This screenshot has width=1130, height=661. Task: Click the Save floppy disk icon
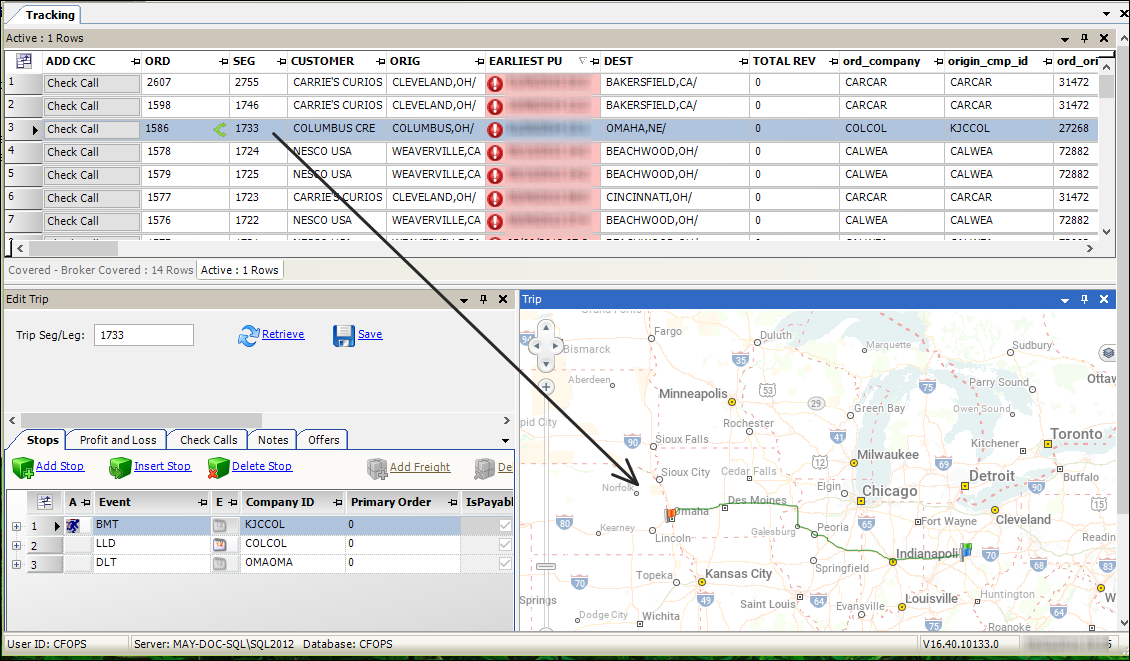click(x=344, y=335)
